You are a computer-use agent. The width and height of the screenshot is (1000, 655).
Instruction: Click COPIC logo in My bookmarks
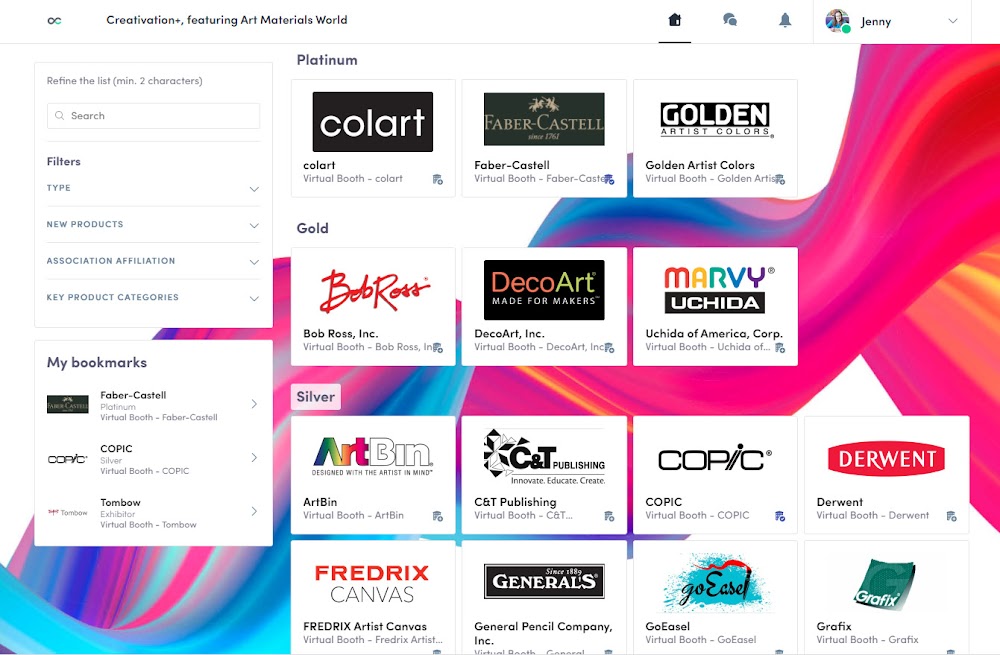coord(68,459)
